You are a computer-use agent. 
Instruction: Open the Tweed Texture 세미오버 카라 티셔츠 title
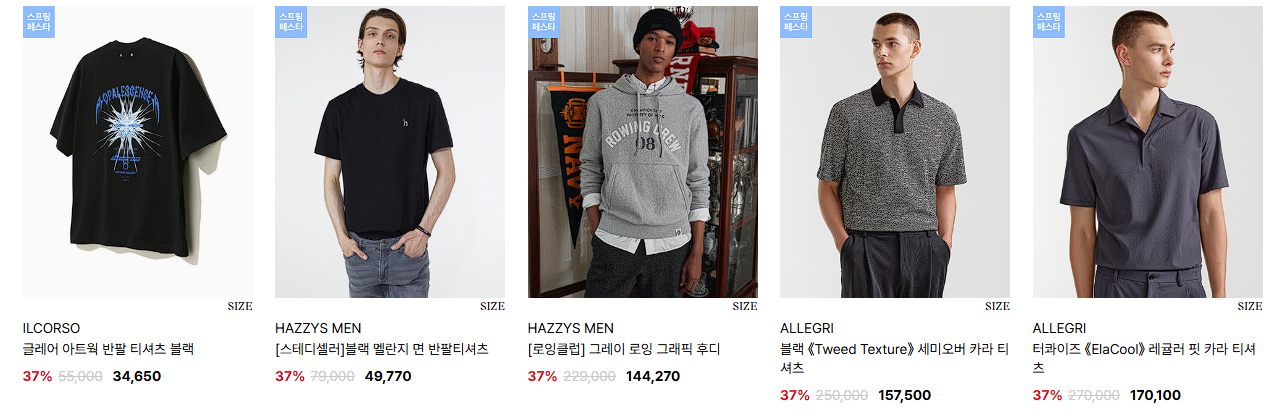point(894,358)
